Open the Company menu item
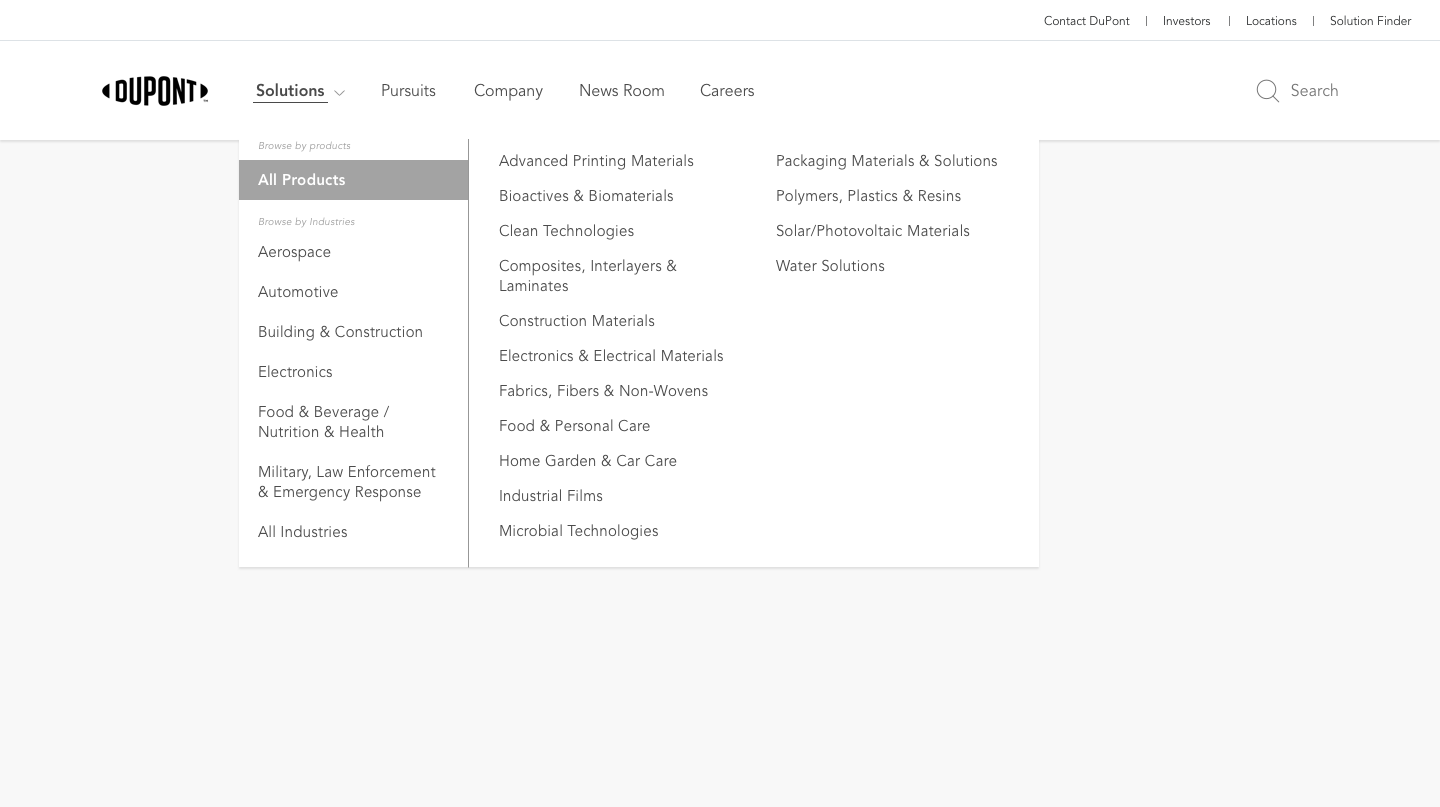 click(x=508, y=91)
